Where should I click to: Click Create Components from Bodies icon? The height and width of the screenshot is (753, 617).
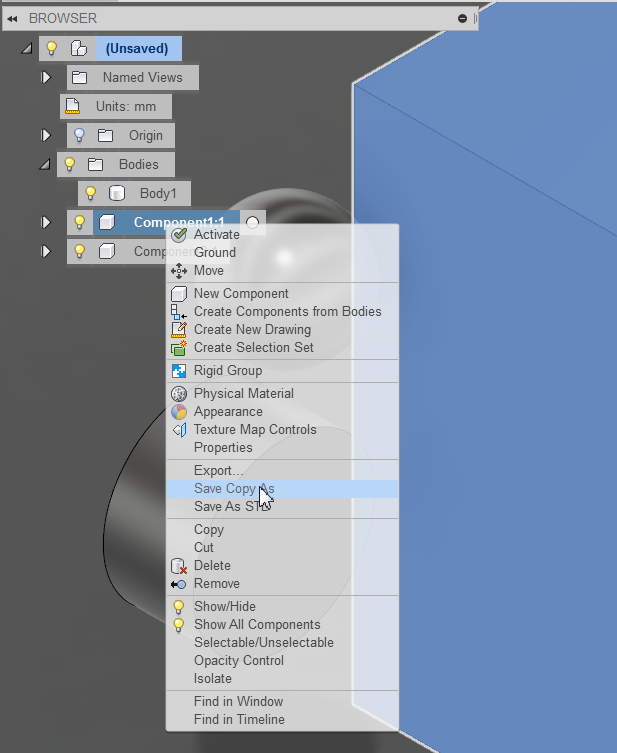point(179,312)
